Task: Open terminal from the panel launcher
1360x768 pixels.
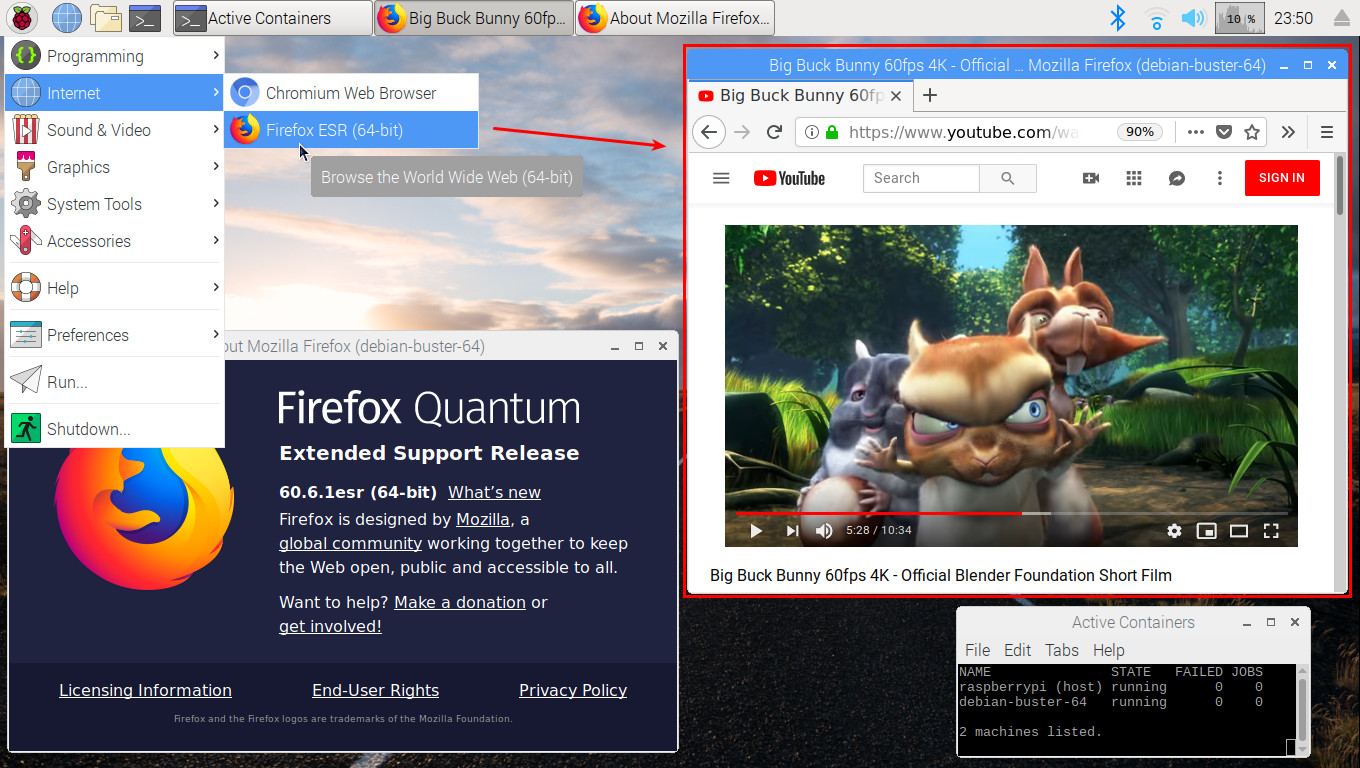Action: tap(146, 17)
